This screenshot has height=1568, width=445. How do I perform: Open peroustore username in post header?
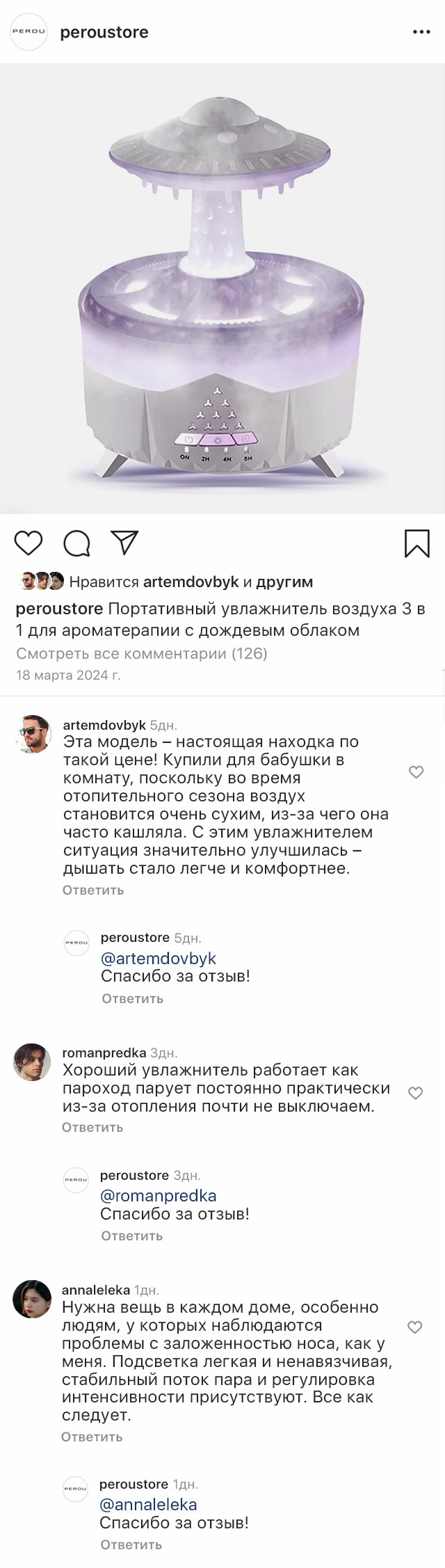click(x=104, y=32)
